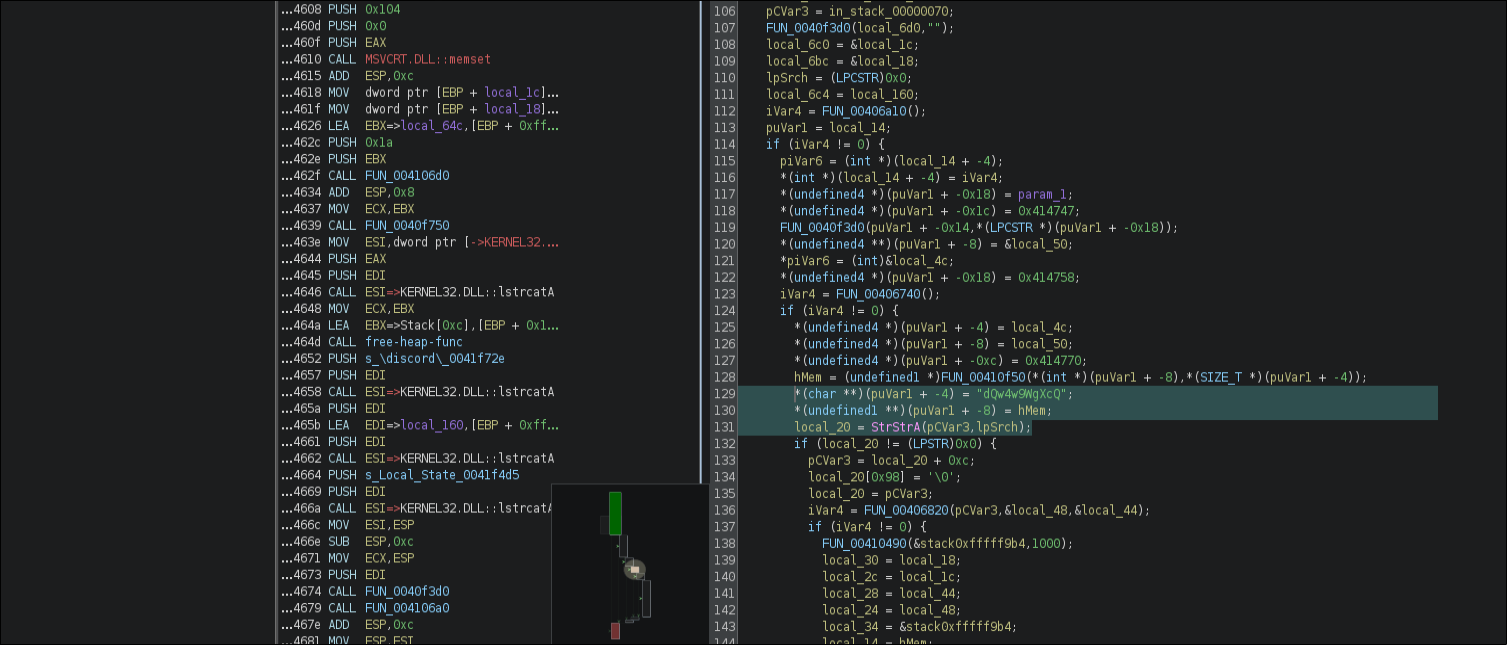Screen dimensions: 1507x645
Task: Select the LEA EBX=>Stack[0xc] instruction
Action: [x=420, y=326]
